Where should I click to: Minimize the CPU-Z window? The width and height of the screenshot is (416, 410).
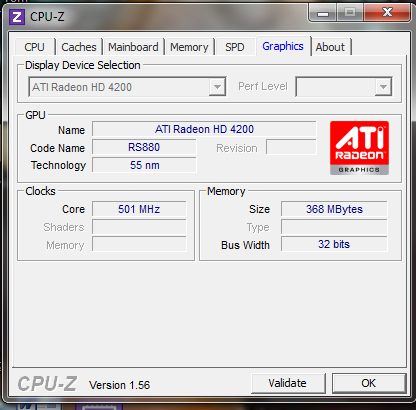323,13
